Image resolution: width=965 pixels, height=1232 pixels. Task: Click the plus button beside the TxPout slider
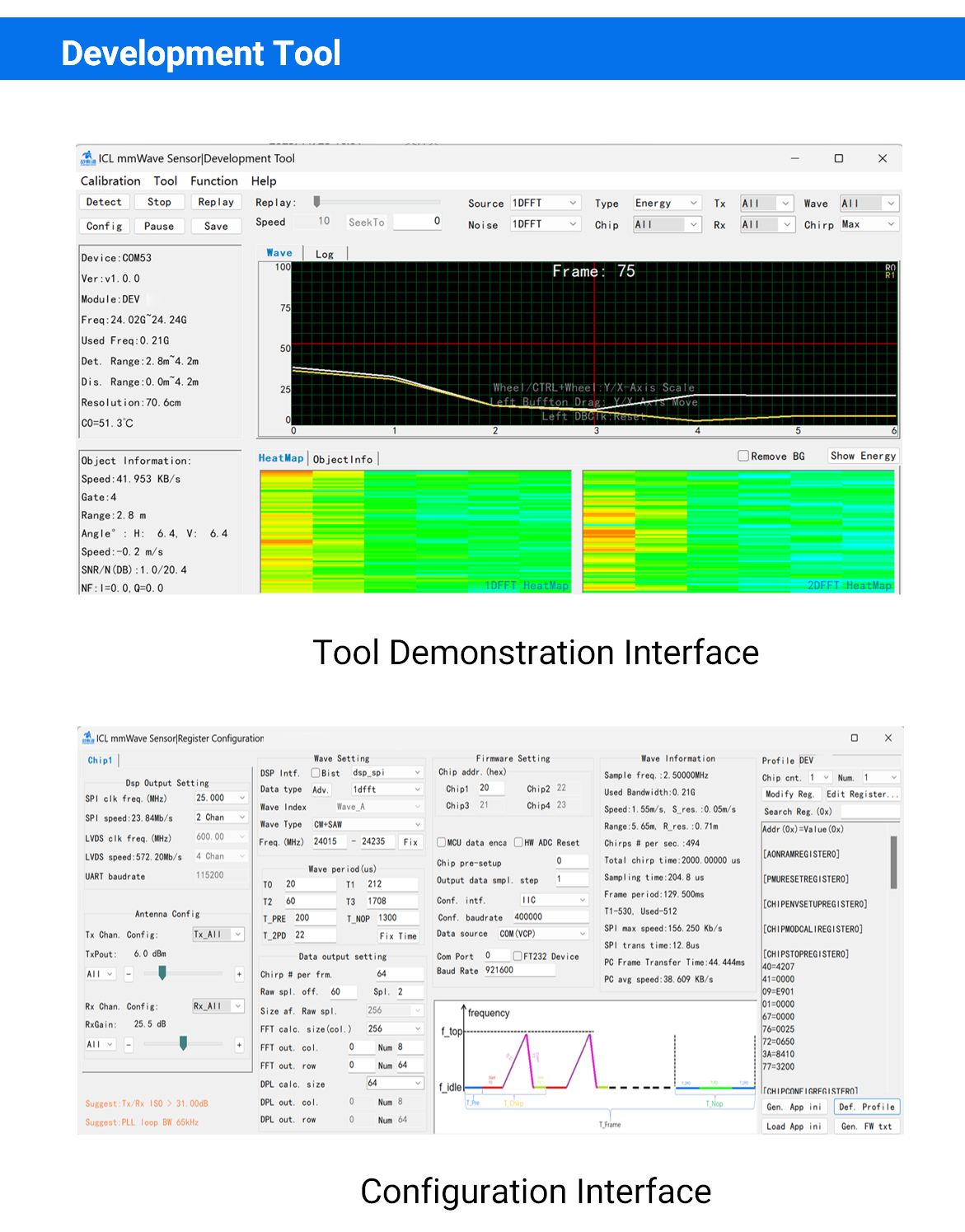(x=239, y=974)
